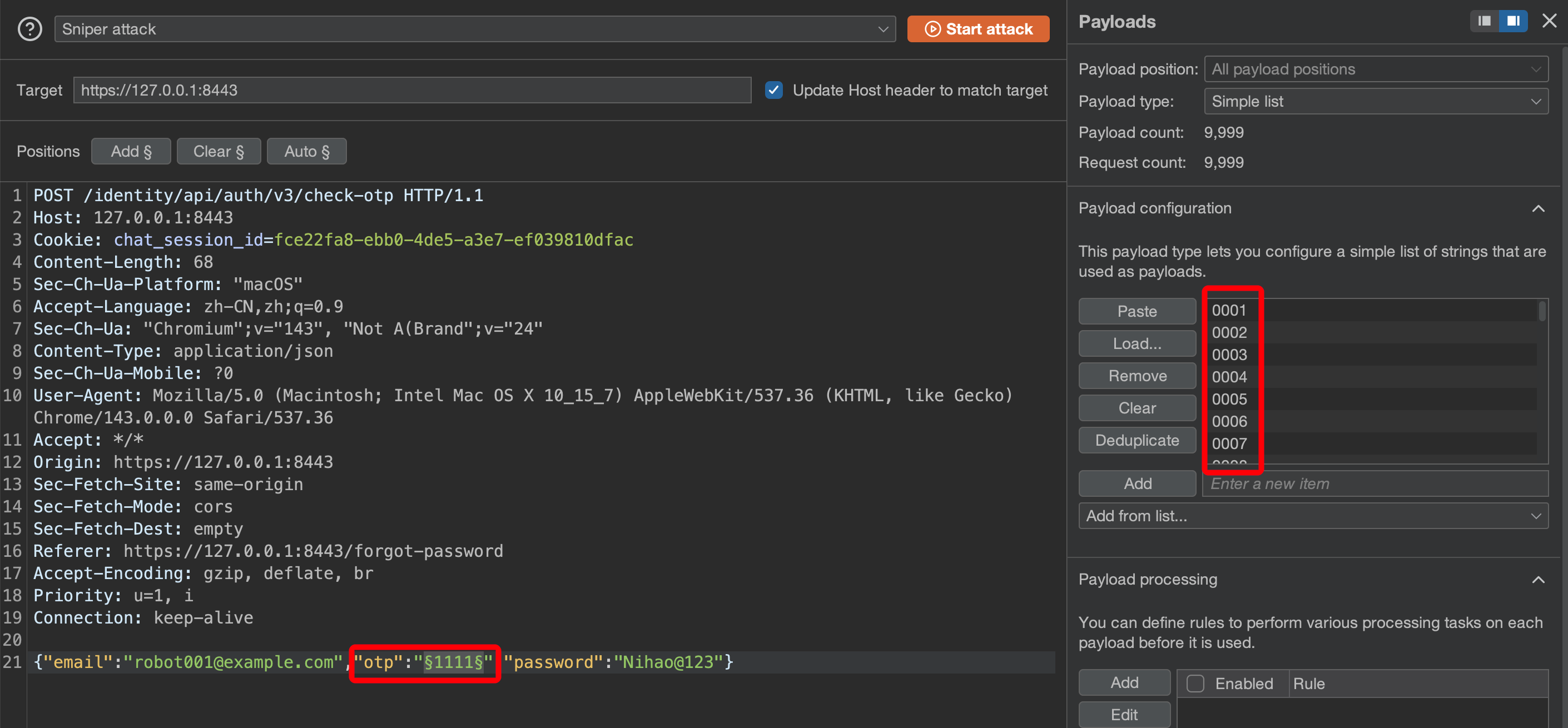Toggle Update Host header checkbox

(773, 90)
